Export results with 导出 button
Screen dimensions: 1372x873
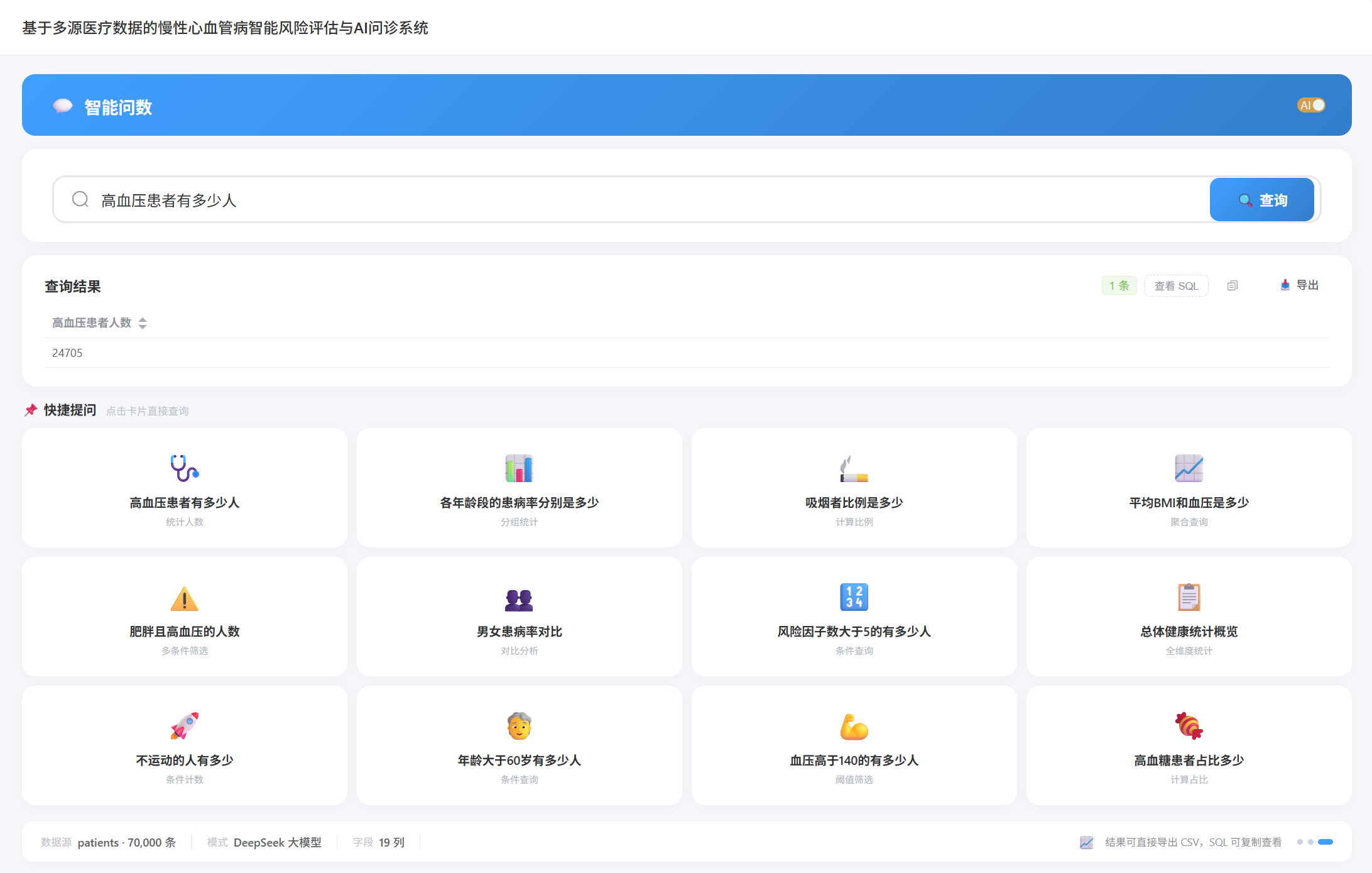(1299, 285)
